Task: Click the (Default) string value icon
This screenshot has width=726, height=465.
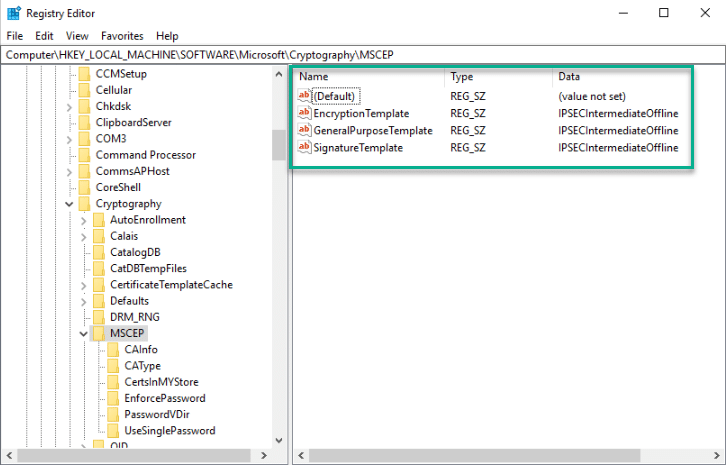Action: [x=304, y=96]
